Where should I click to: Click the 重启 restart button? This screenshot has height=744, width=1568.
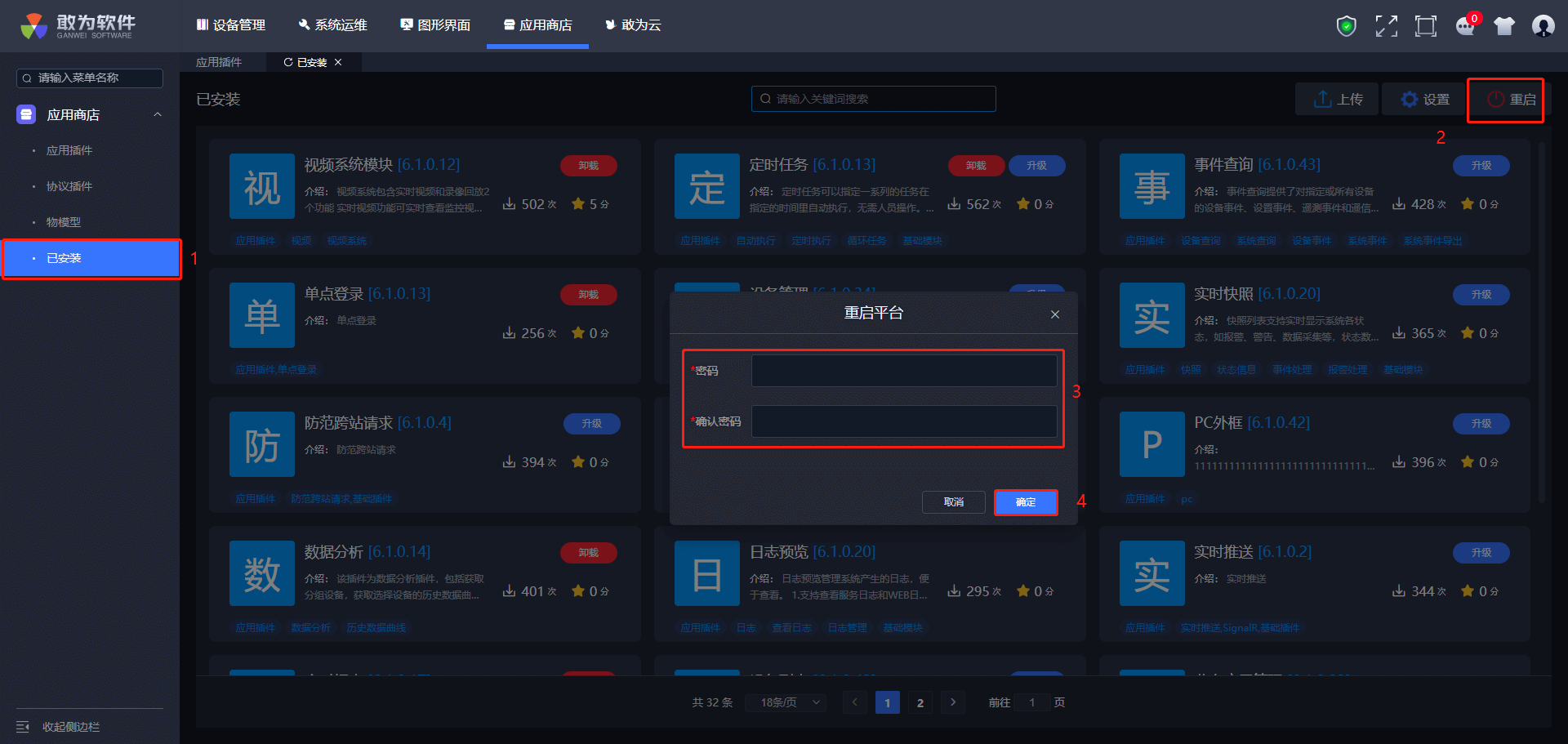[1510, 99]
